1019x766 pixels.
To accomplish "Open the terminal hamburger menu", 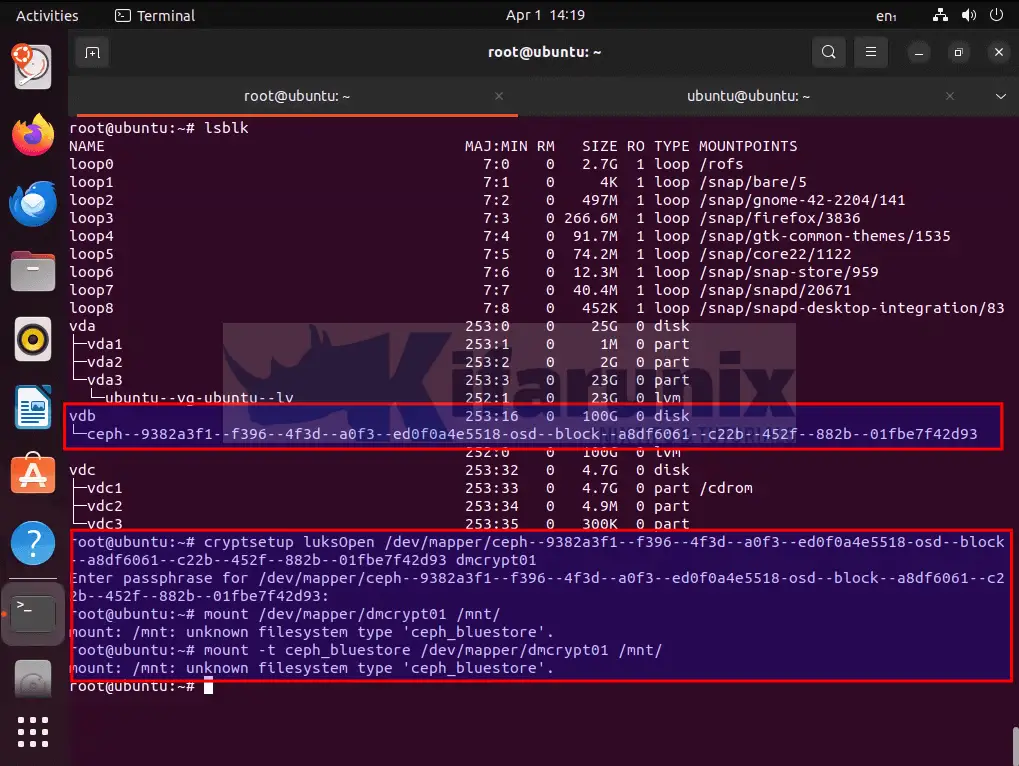I will point(871,52).
